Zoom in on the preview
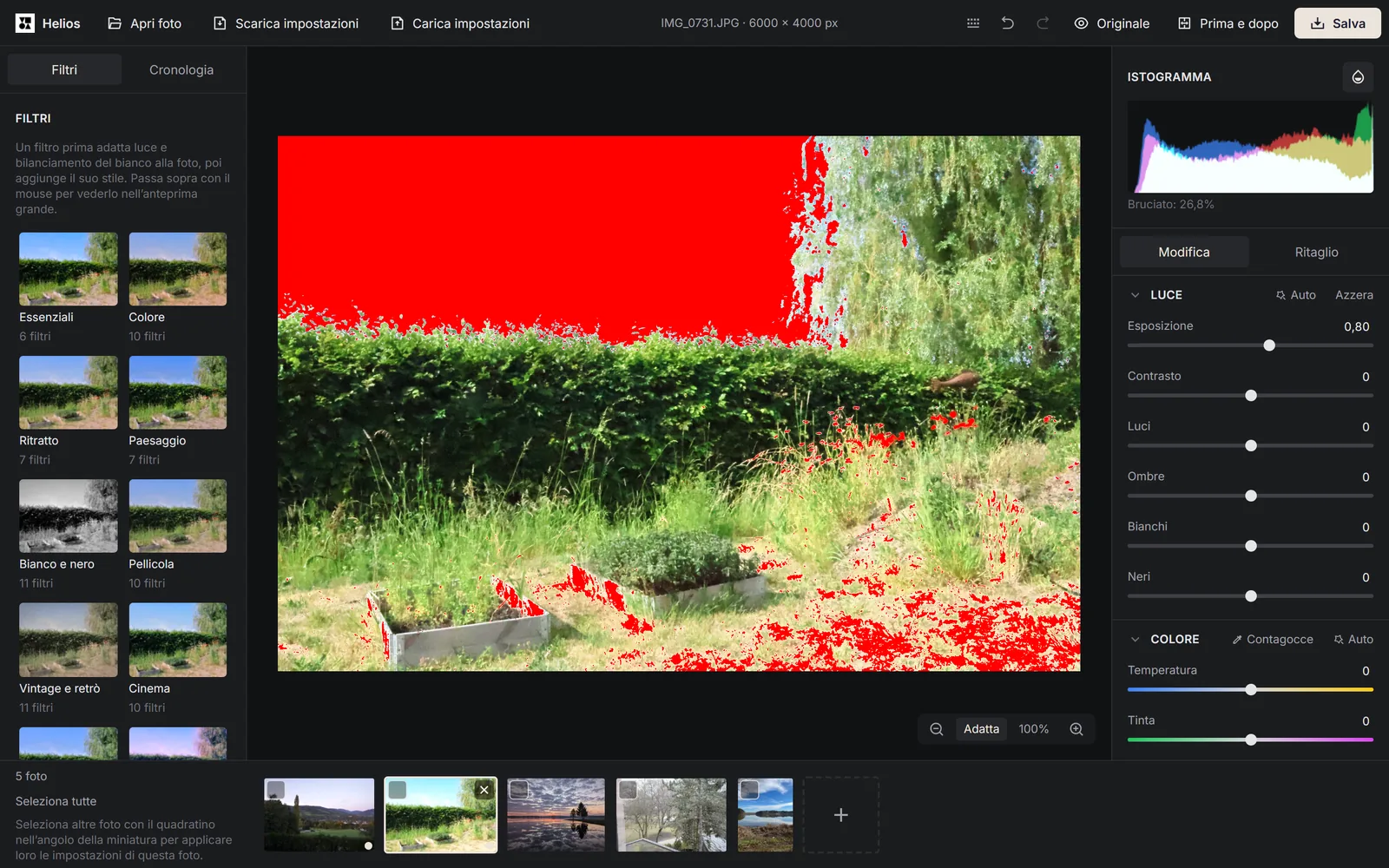This screenshot has height=868, width=1389. 1076,729
